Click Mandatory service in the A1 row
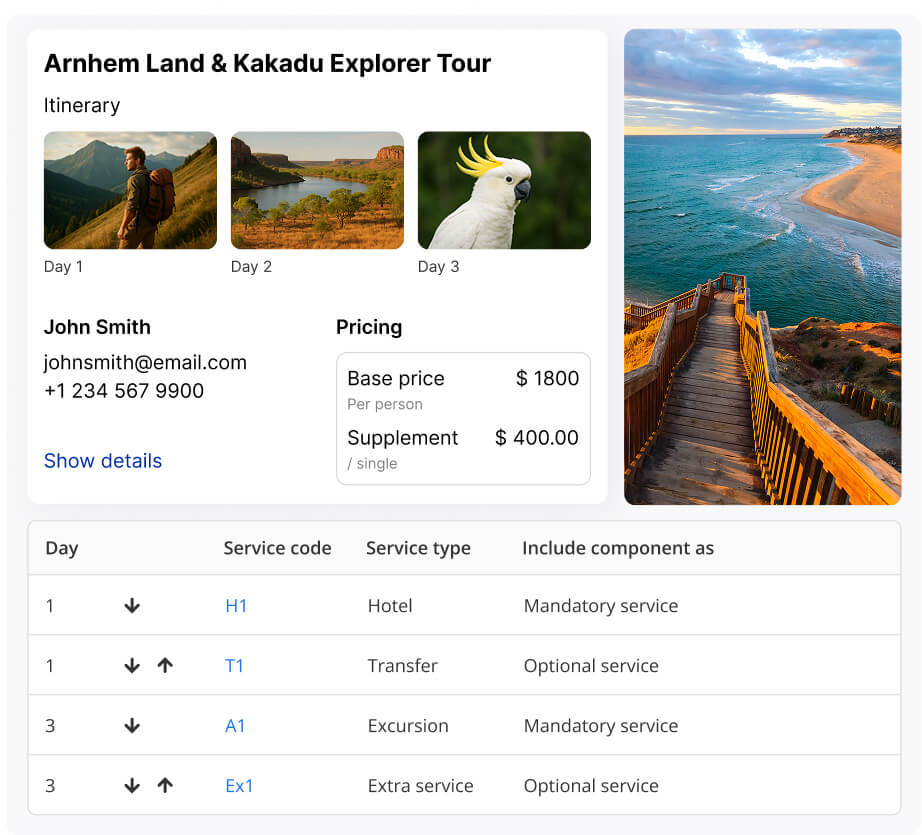The image size is (922, 835). [601, 726]
